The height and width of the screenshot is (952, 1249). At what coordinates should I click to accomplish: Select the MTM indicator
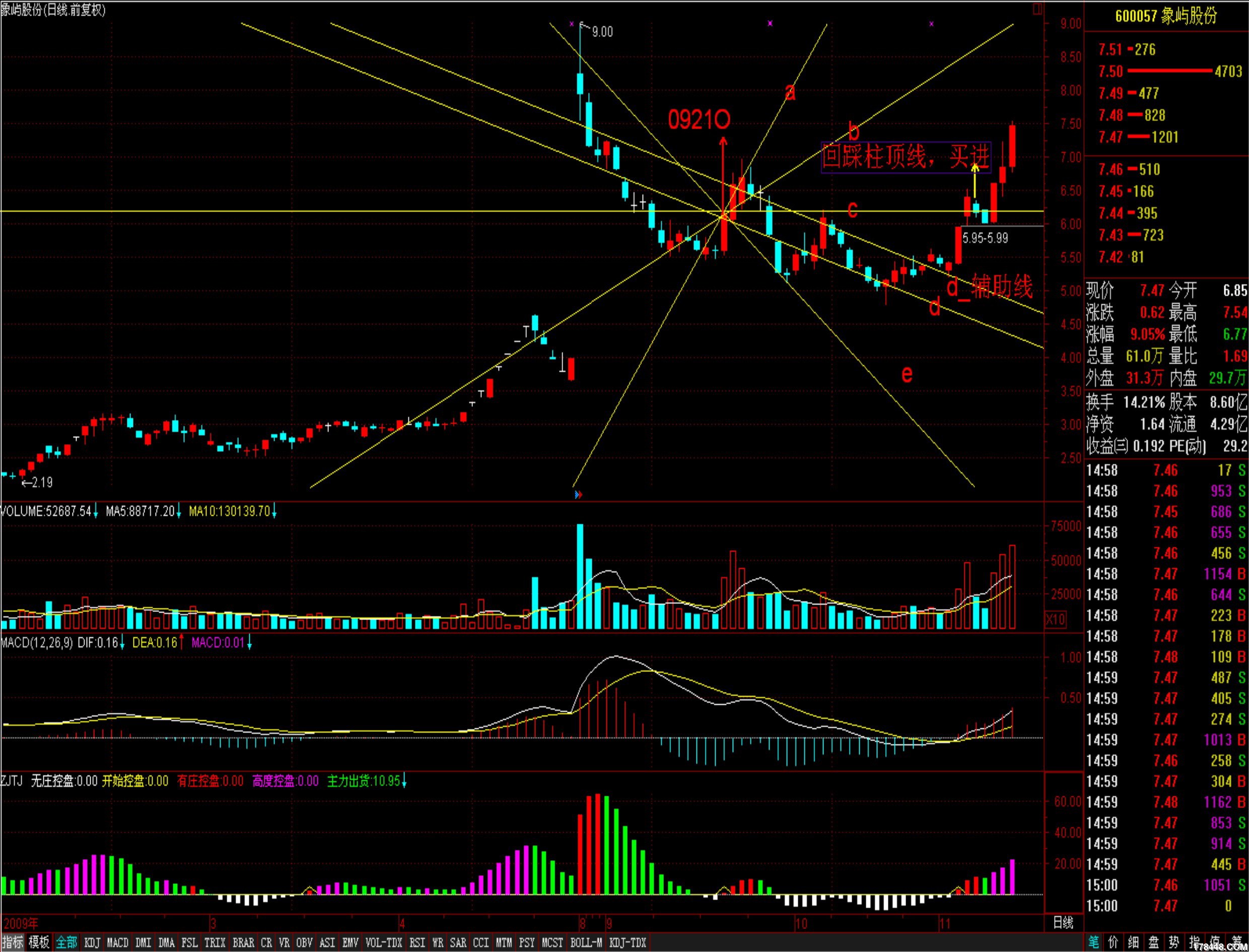pos(504,943)
